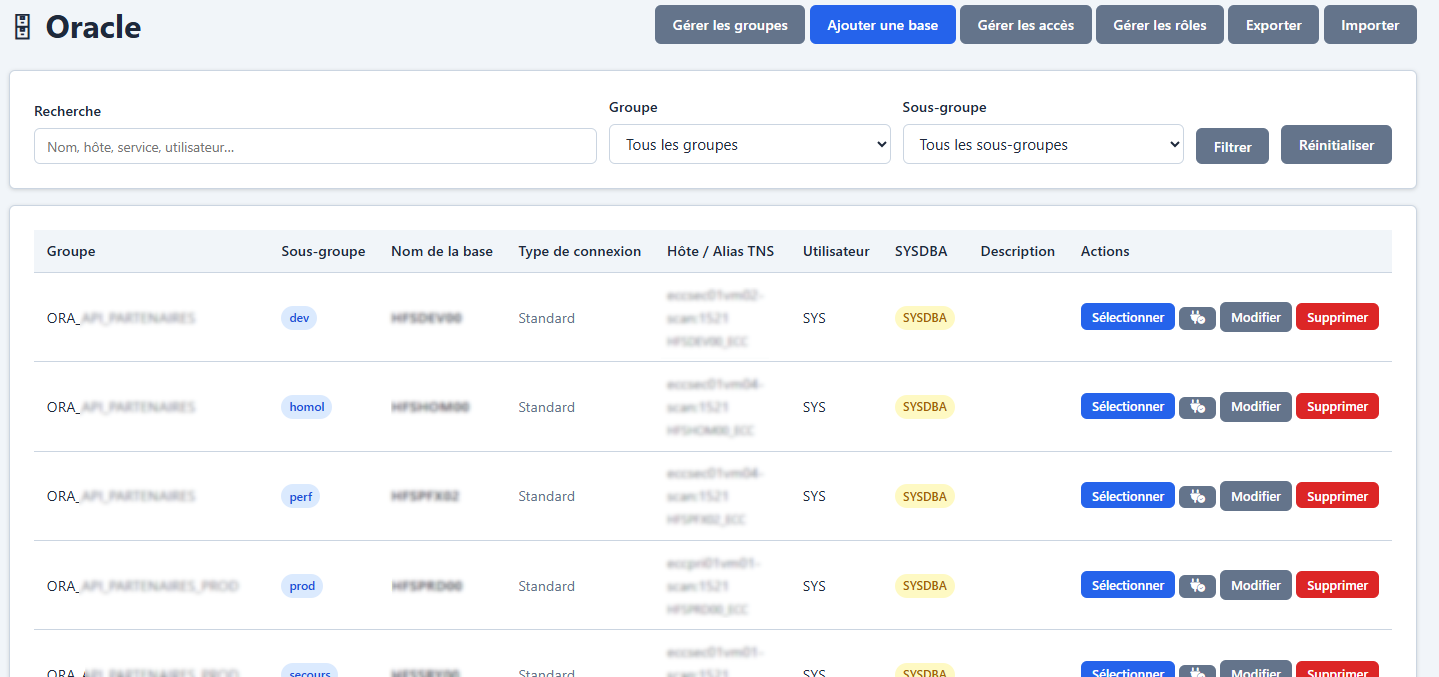The image size is (1439, 677).
Task: Click SYS user in the prod row
Action: tap(814, 585)
